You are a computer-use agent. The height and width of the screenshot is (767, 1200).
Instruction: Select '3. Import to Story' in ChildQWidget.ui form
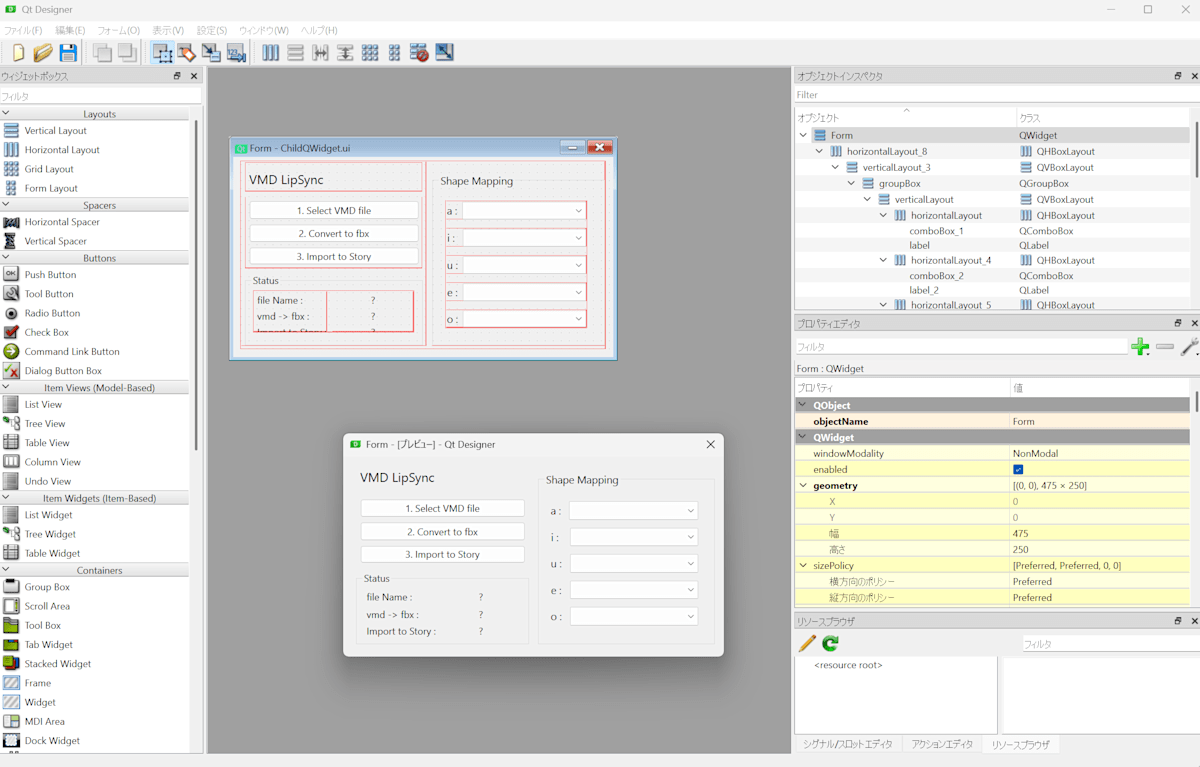(x=334, y=257)
